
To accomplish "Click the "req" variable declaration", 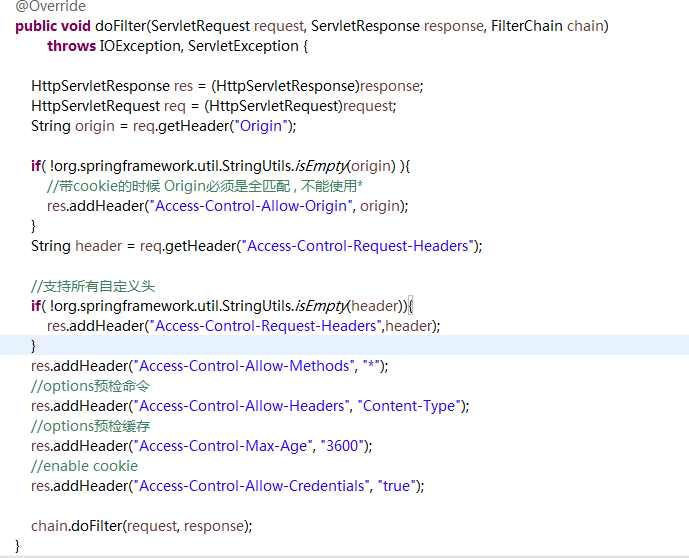I will (174, 106).
